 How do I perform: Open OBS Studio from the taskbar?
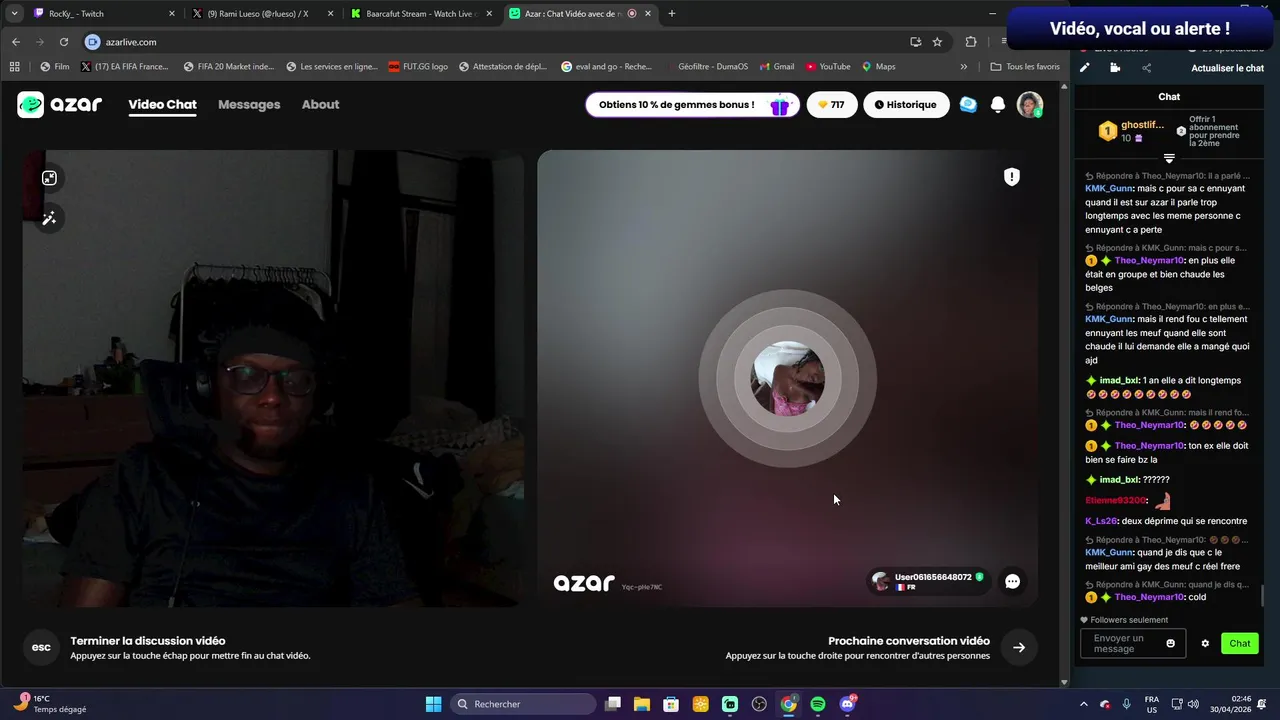pos(759,704)
